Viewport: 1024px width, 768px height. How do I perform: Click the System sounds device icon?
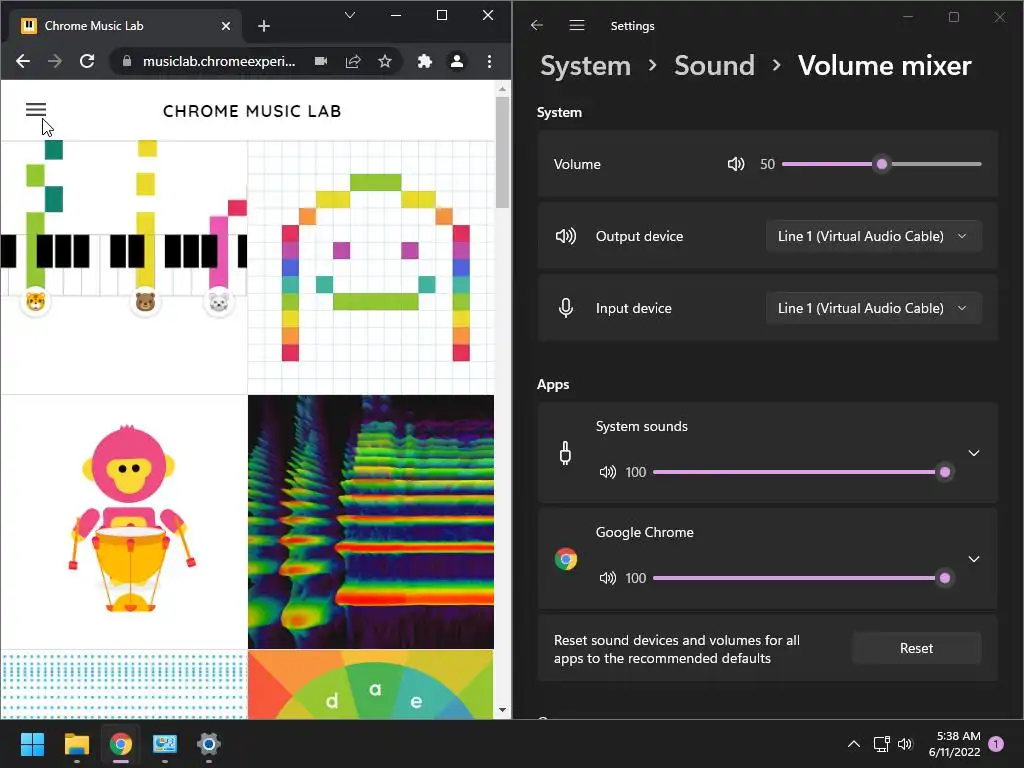click(x=566, y=453)
